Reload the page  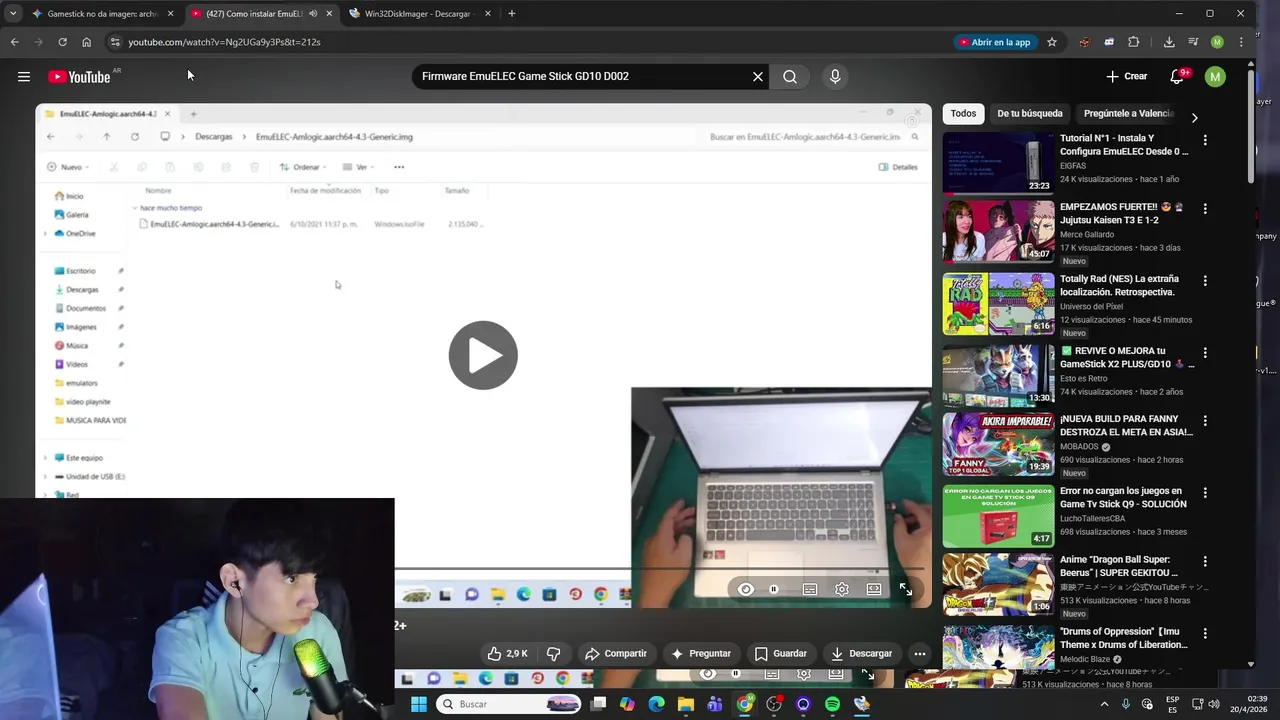(62, 42)
